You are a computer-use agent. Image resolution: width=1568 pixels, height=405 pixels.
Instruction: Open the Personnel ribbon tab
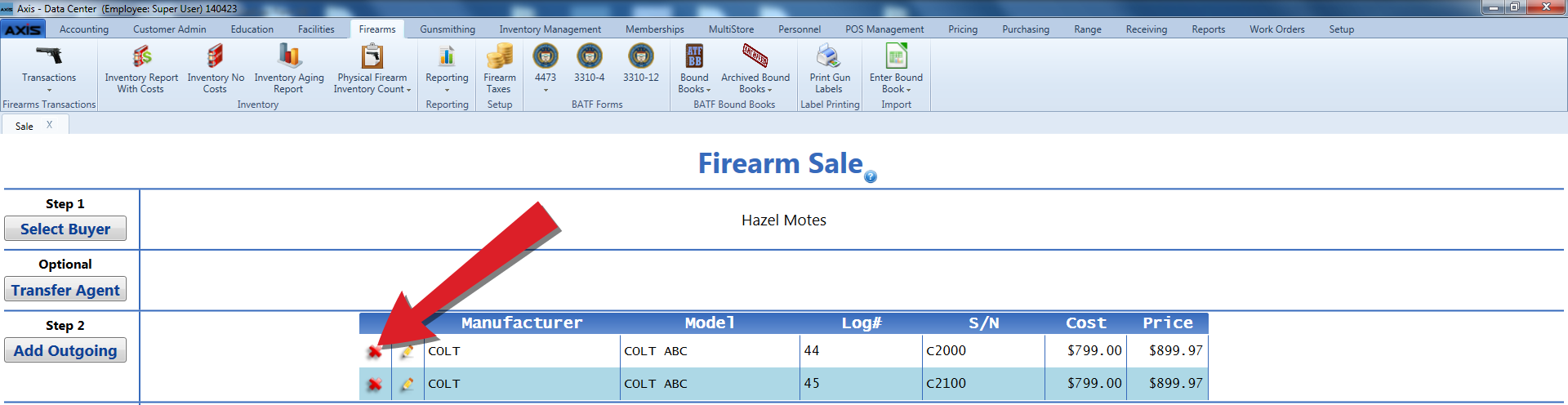800,29
